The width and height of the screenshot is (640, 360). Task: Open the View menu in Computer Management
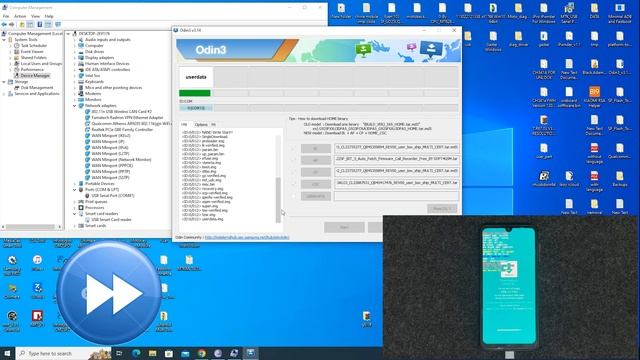[x=36, y=16]
